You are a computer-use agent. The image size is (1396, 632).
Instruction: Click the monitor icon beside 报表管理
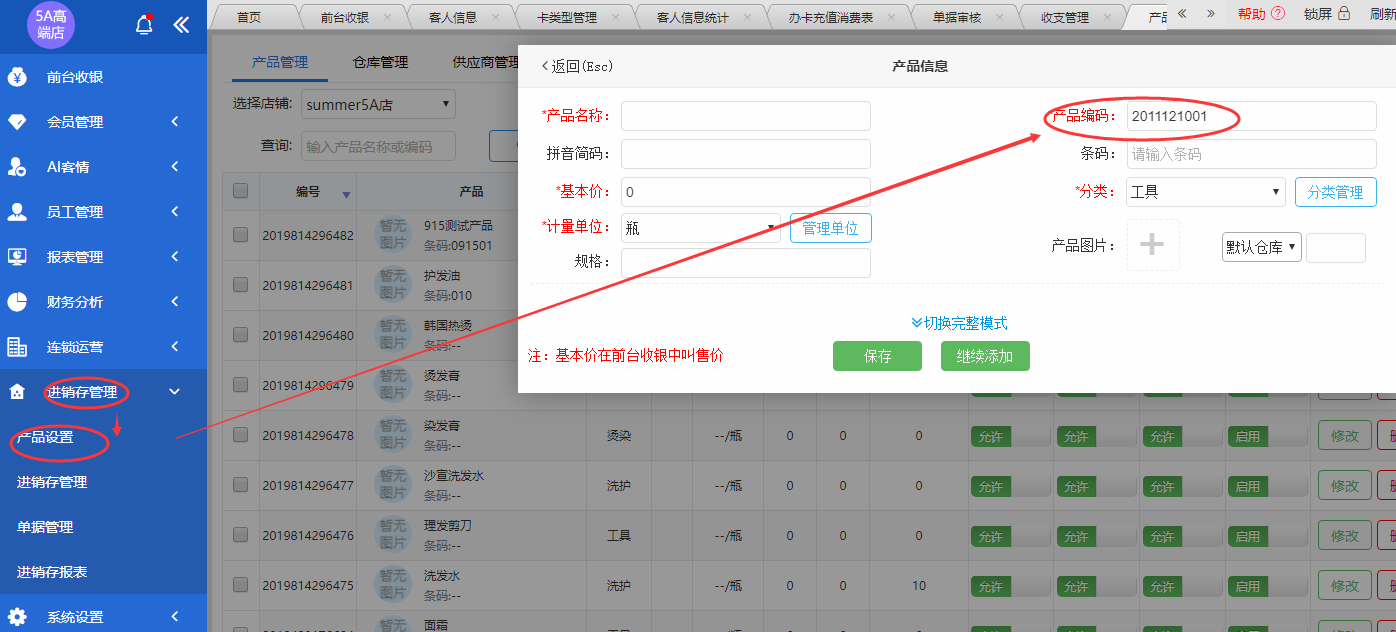click(x=17, y=257)
